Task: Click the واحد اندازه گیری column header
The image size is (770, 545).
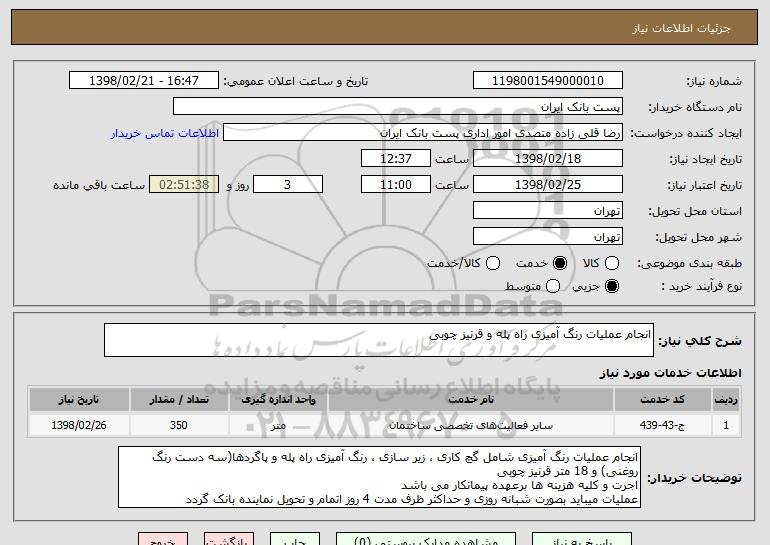Action: click(278, 400)
